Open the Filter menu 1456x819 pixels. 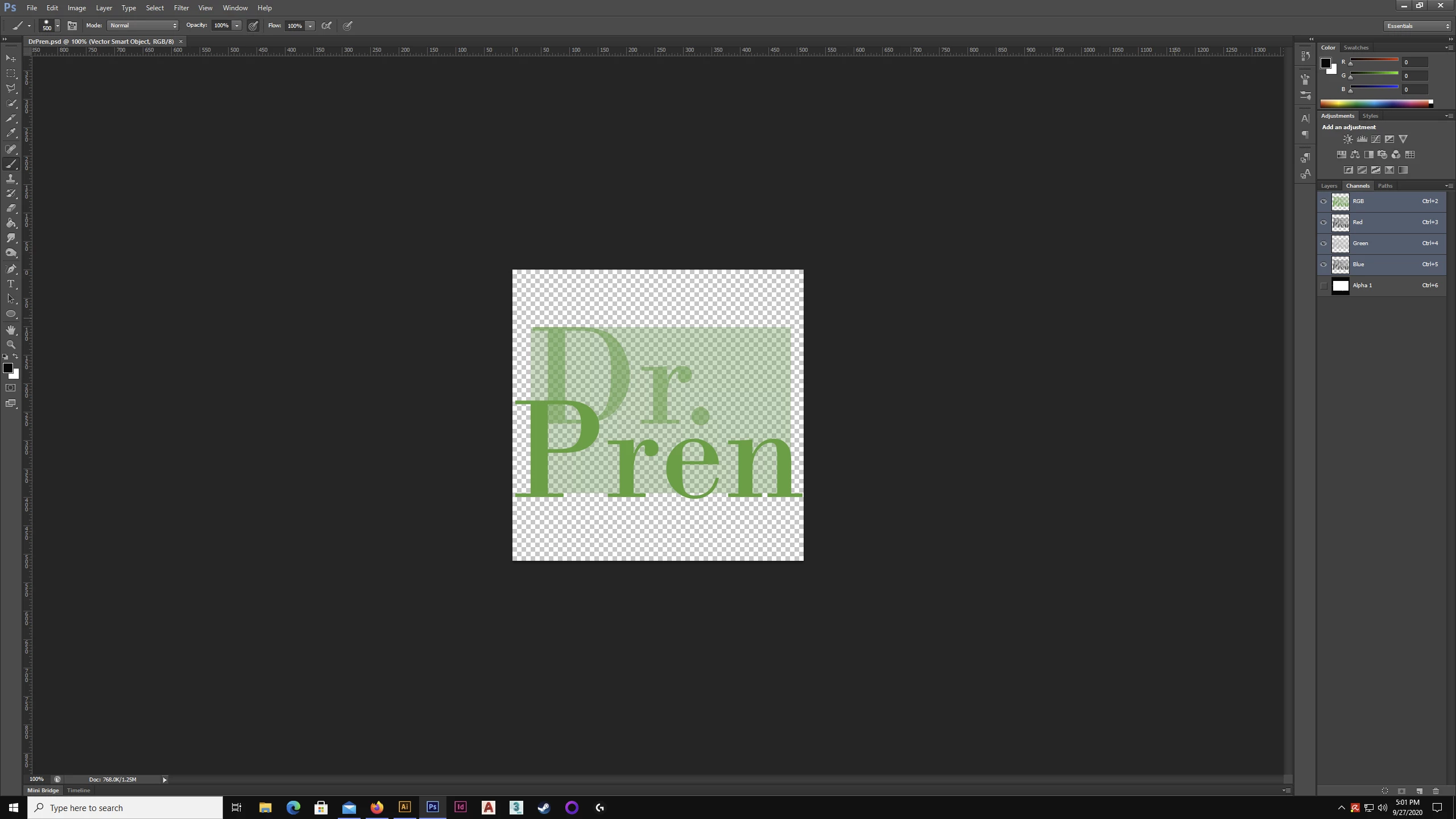click(181, 8)
